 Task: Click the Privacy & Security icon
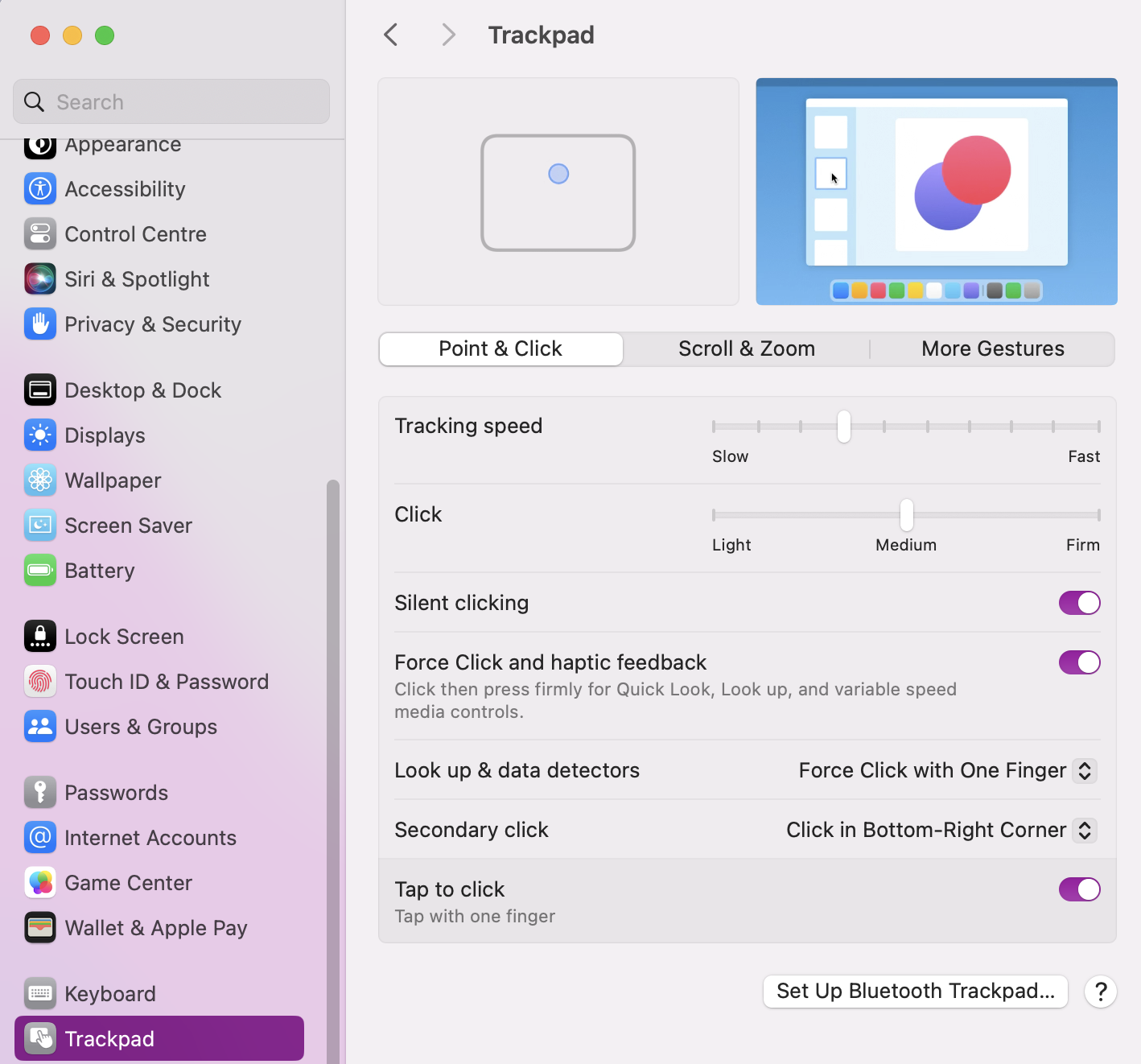click(39, 324)
